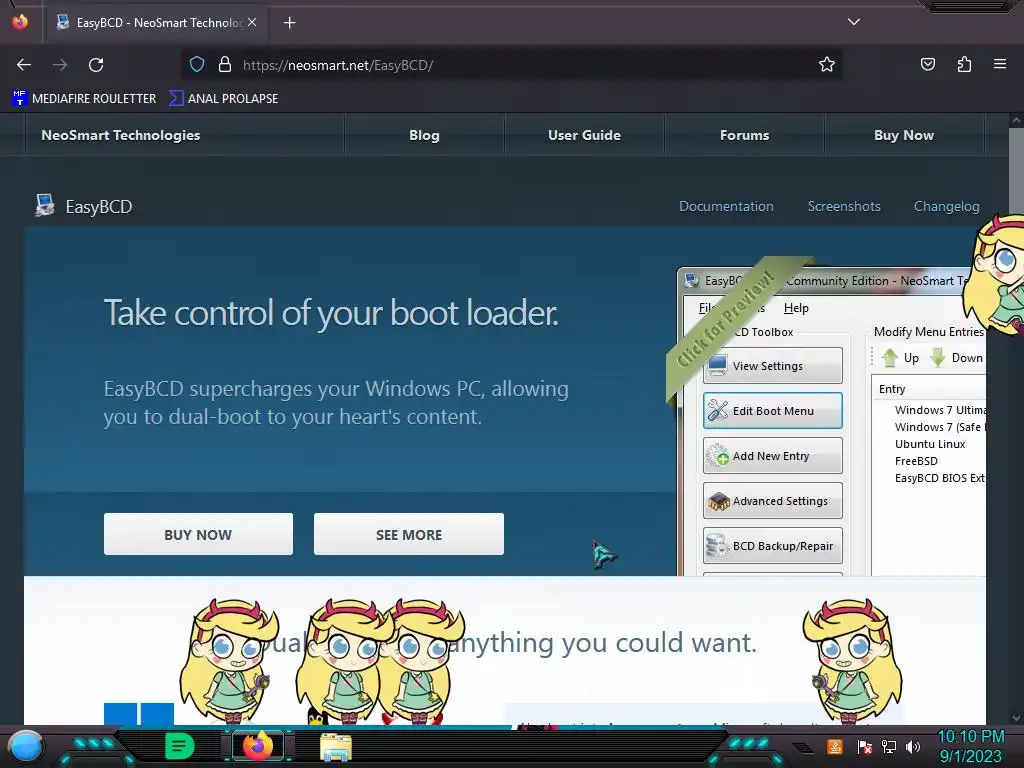Viewport: 1024px width, 768px height.
Task: Select the Windows 7 Ultimate entry
Action: click(x=940, y=410)
